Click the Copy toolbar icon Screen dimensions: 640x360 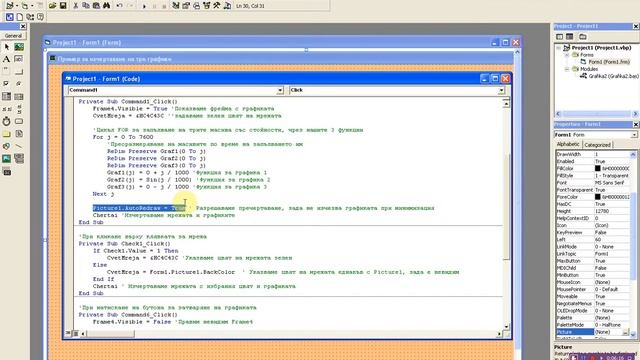point(86,6)
